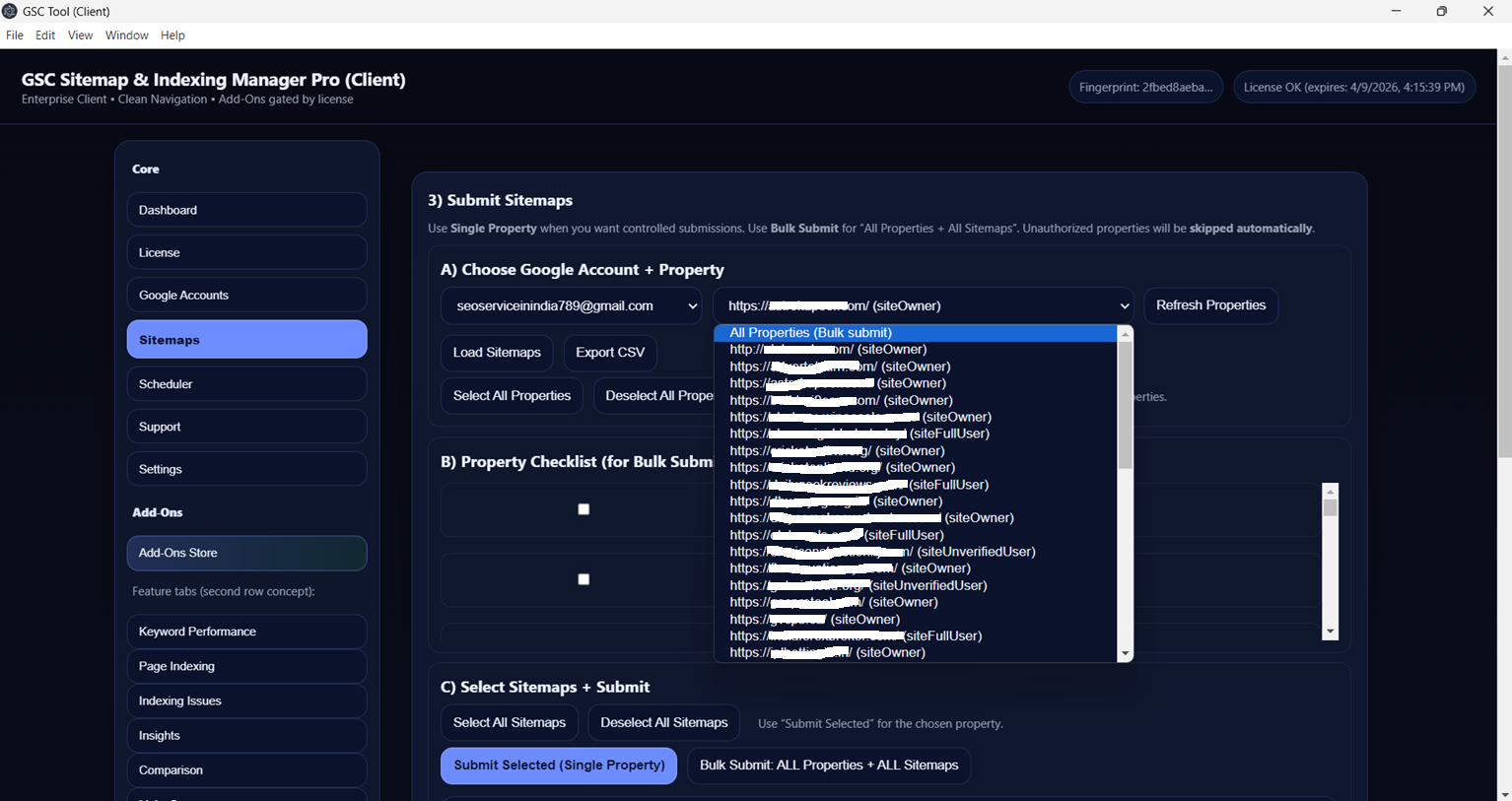Tick the second checkbox in Property Checklist
Viewport: 1512px width, 801px height.
(584, 579)
